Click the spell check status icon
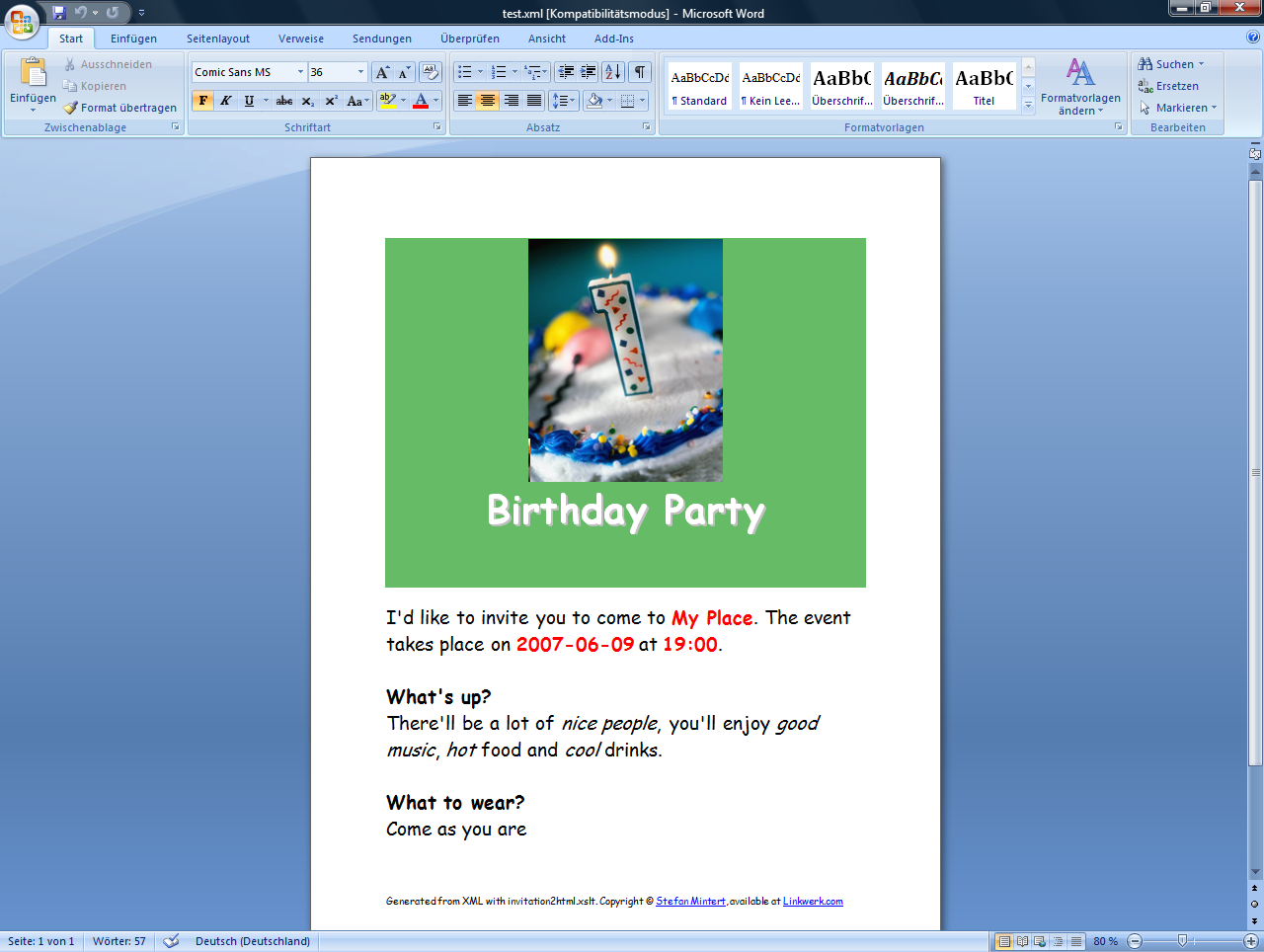 click(171, 941)
